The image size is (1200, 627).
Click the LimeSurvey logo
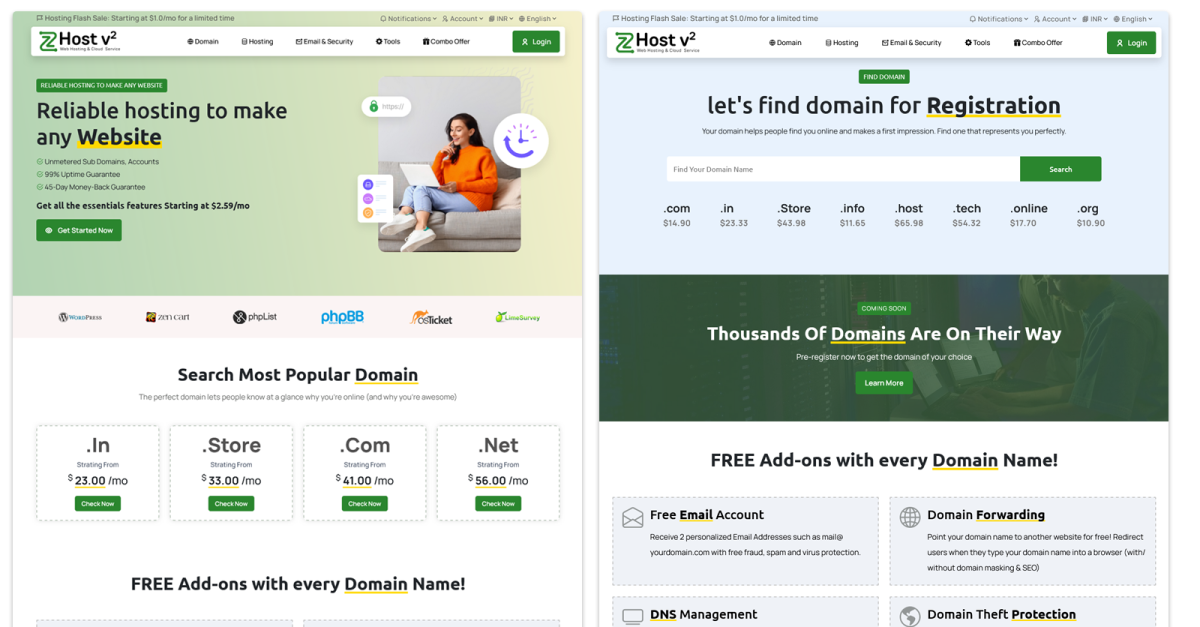click(x=517, y=317)
